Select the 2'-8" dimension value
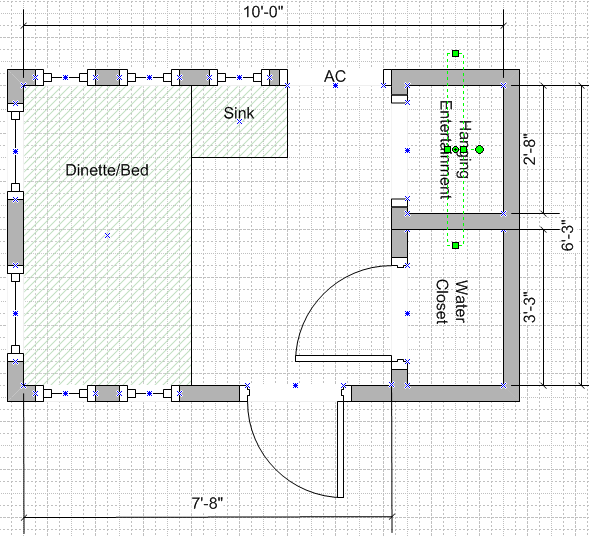The height and width of the screenshot is (537, 589). [x=529, y=149]
